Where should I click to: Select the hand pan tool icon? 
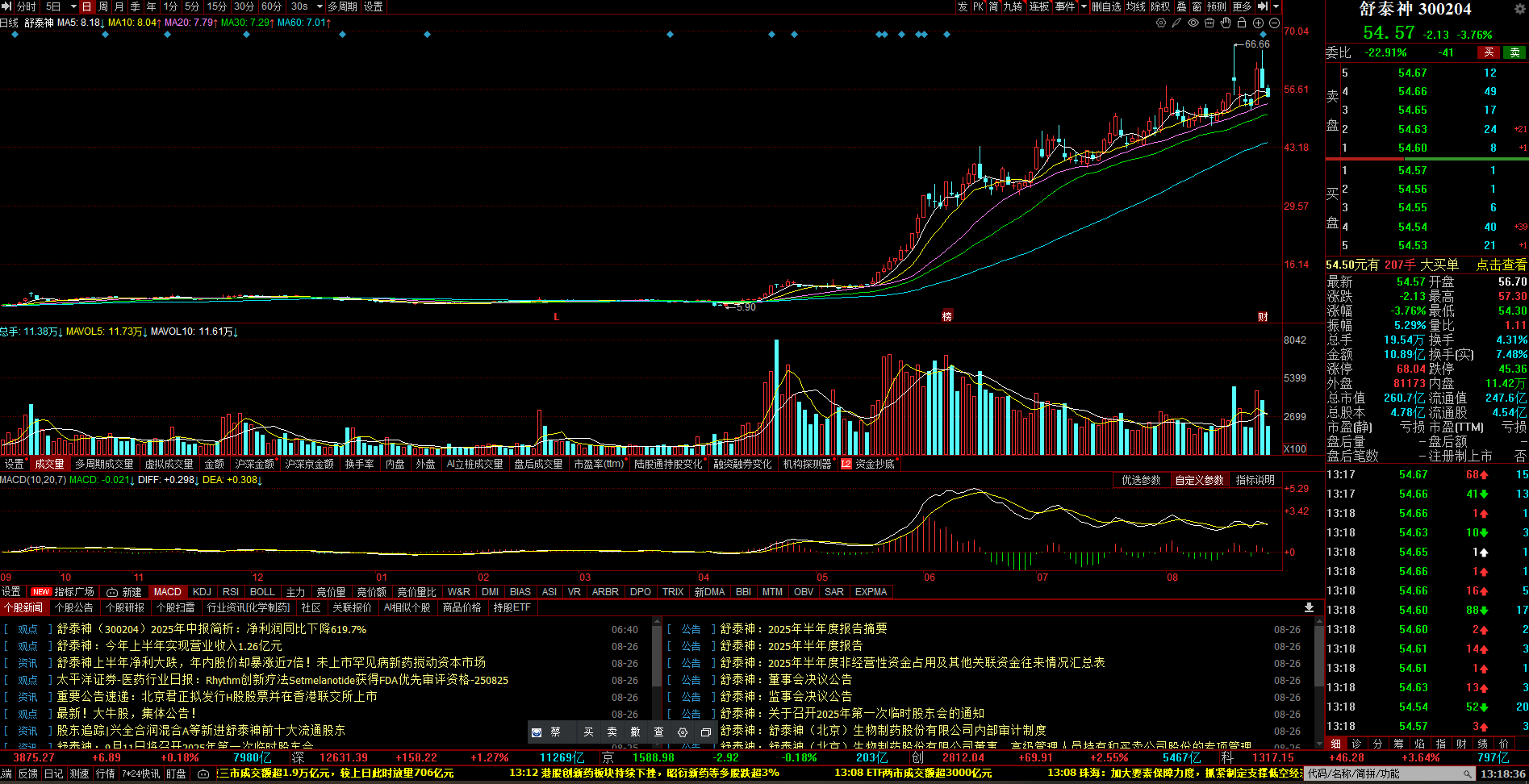click(x=1226, y=23)
